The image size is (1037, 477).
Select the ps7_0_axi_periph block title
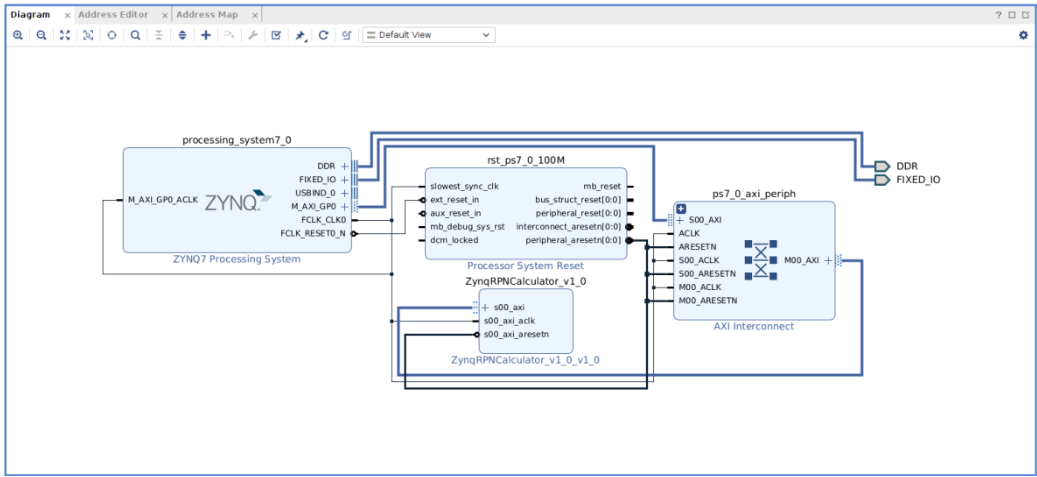pos(754,194)
